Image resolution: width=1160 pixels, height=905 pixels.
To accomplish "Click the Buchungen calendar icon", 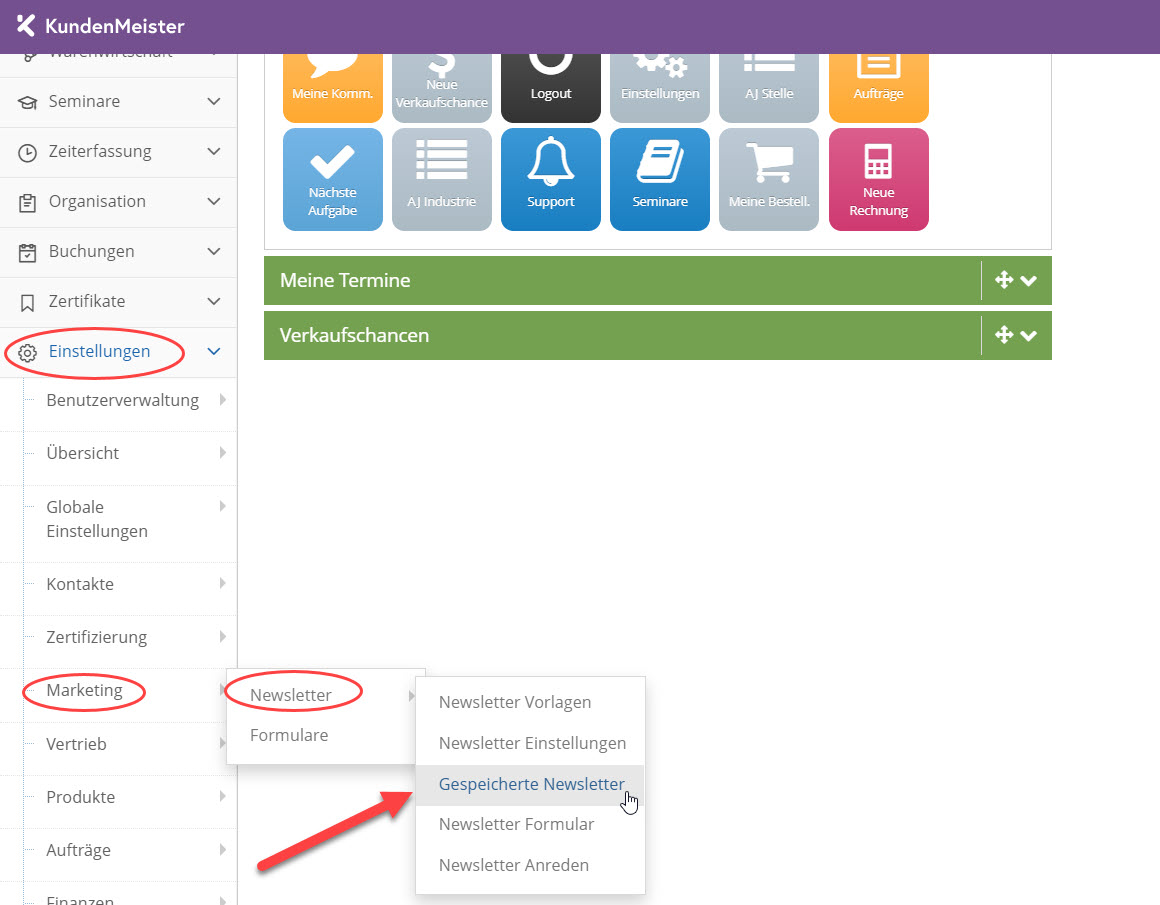I will (x=27, y=253).
